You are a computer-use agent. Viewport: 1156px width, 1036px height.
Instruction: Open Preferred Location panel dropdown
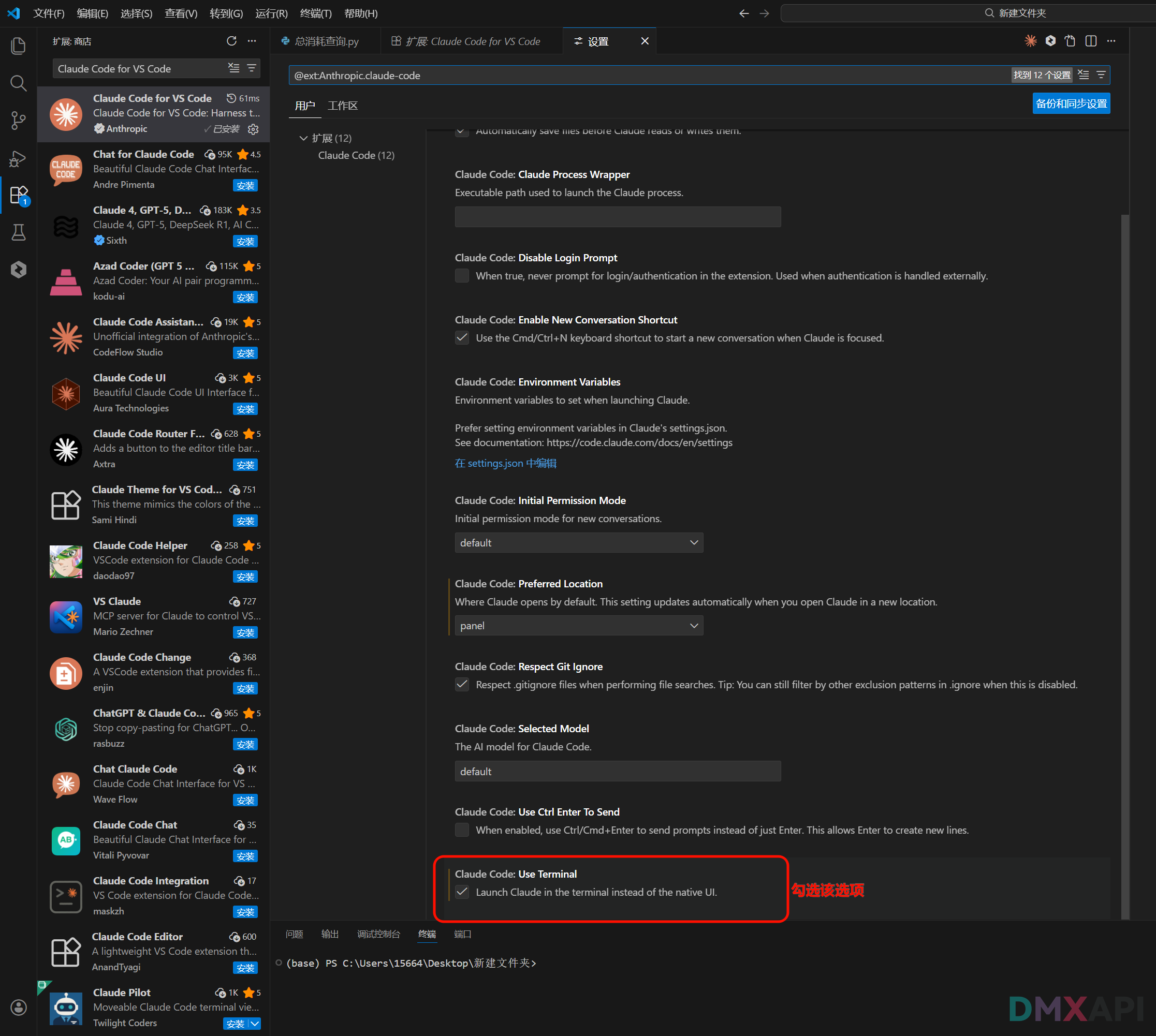coord(579,626)
